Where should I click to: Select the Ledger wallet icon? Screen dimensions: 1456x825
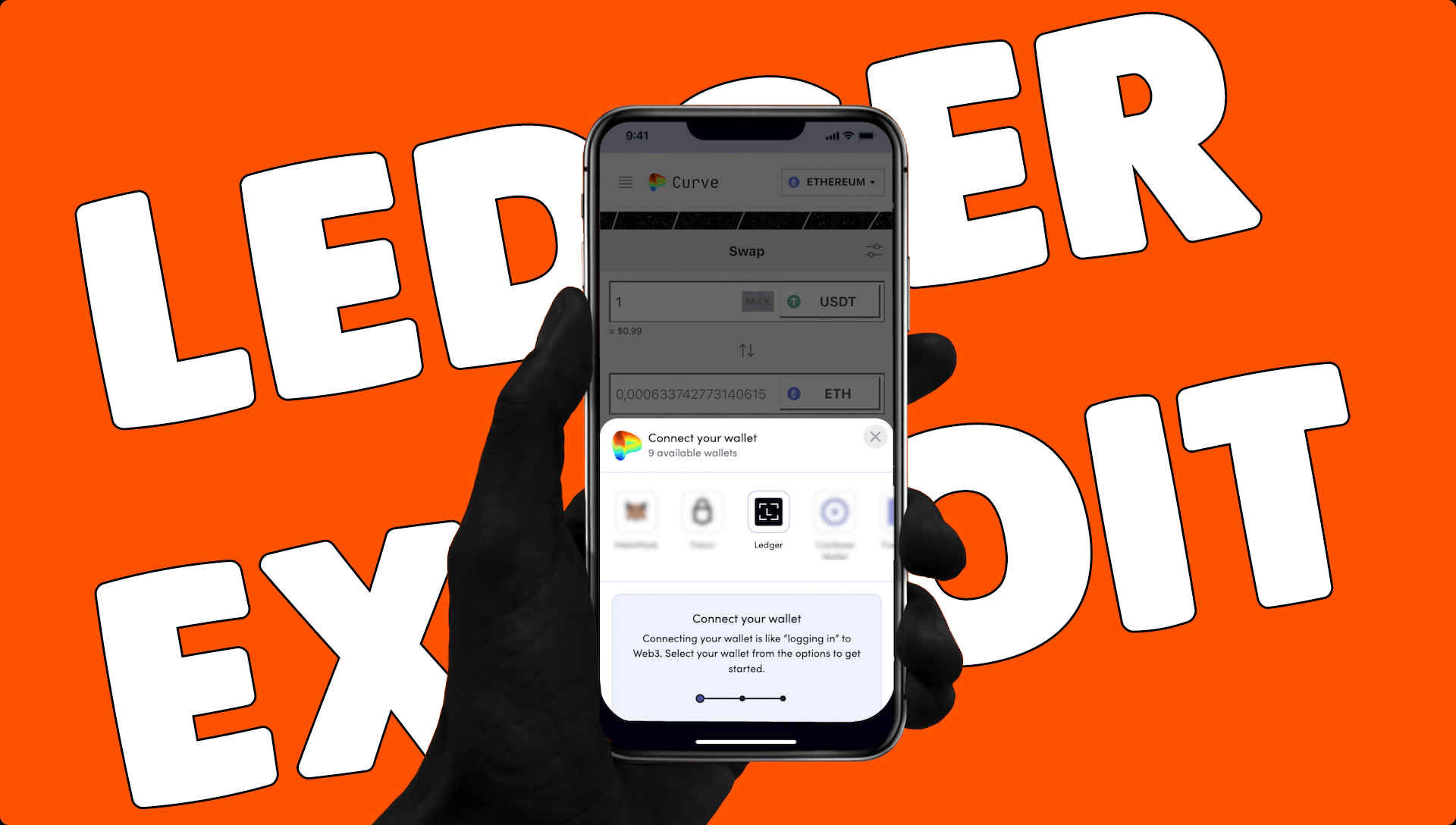click(768, 513)
